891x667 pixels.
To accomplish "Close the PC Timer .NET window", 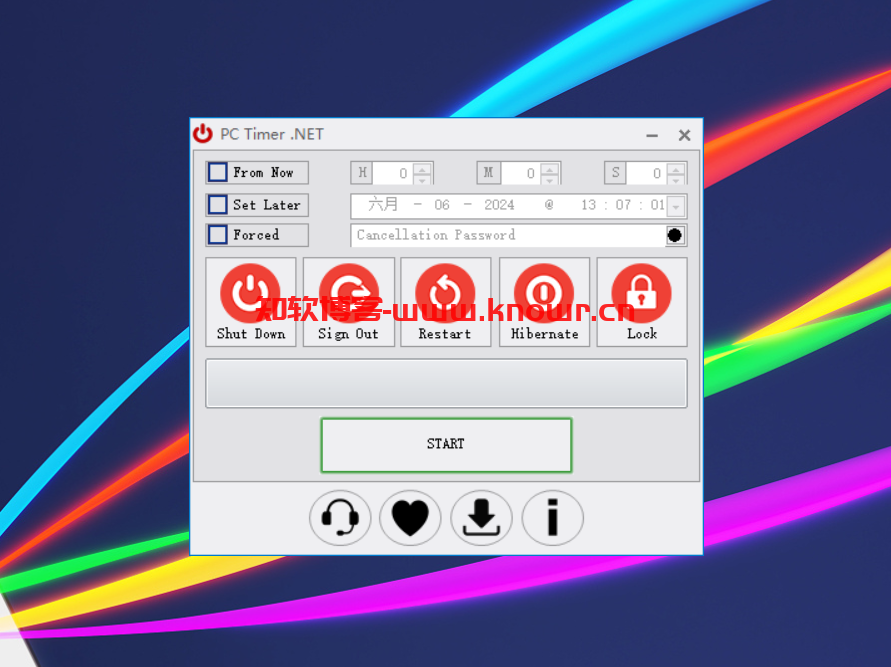I will pos(684,135).
